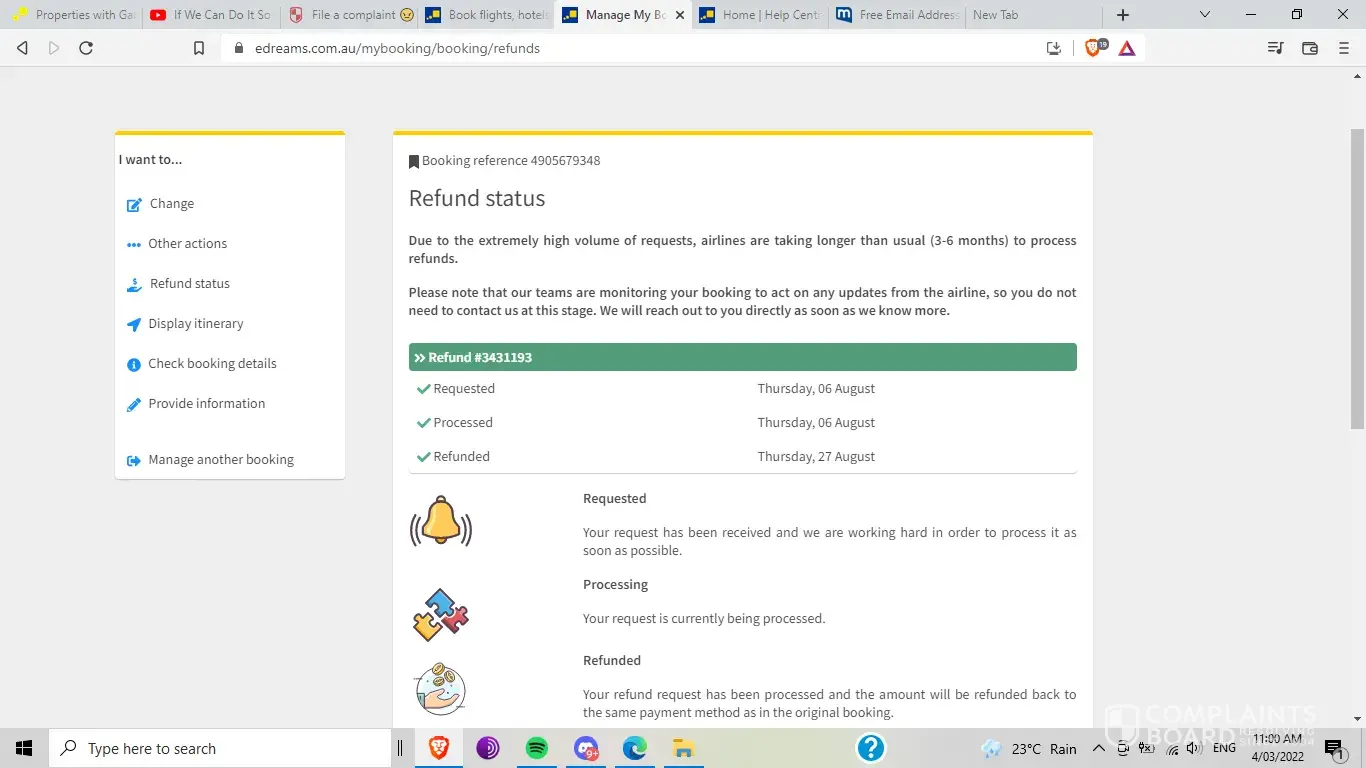The height and width of the screenshot is (768, 1366).
Task: Show hidden system tray icons
Action: [x=1098, y=749]
